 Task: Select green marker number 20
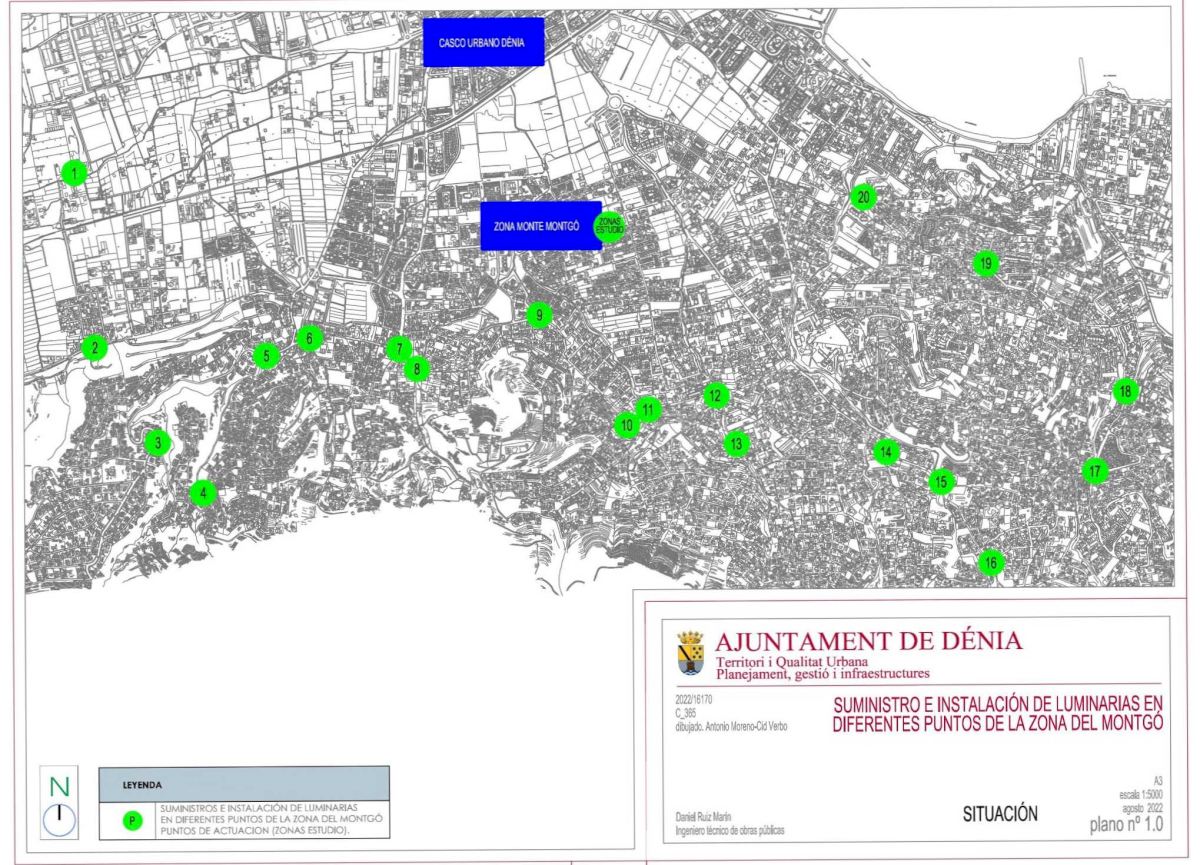click(863, 197)
